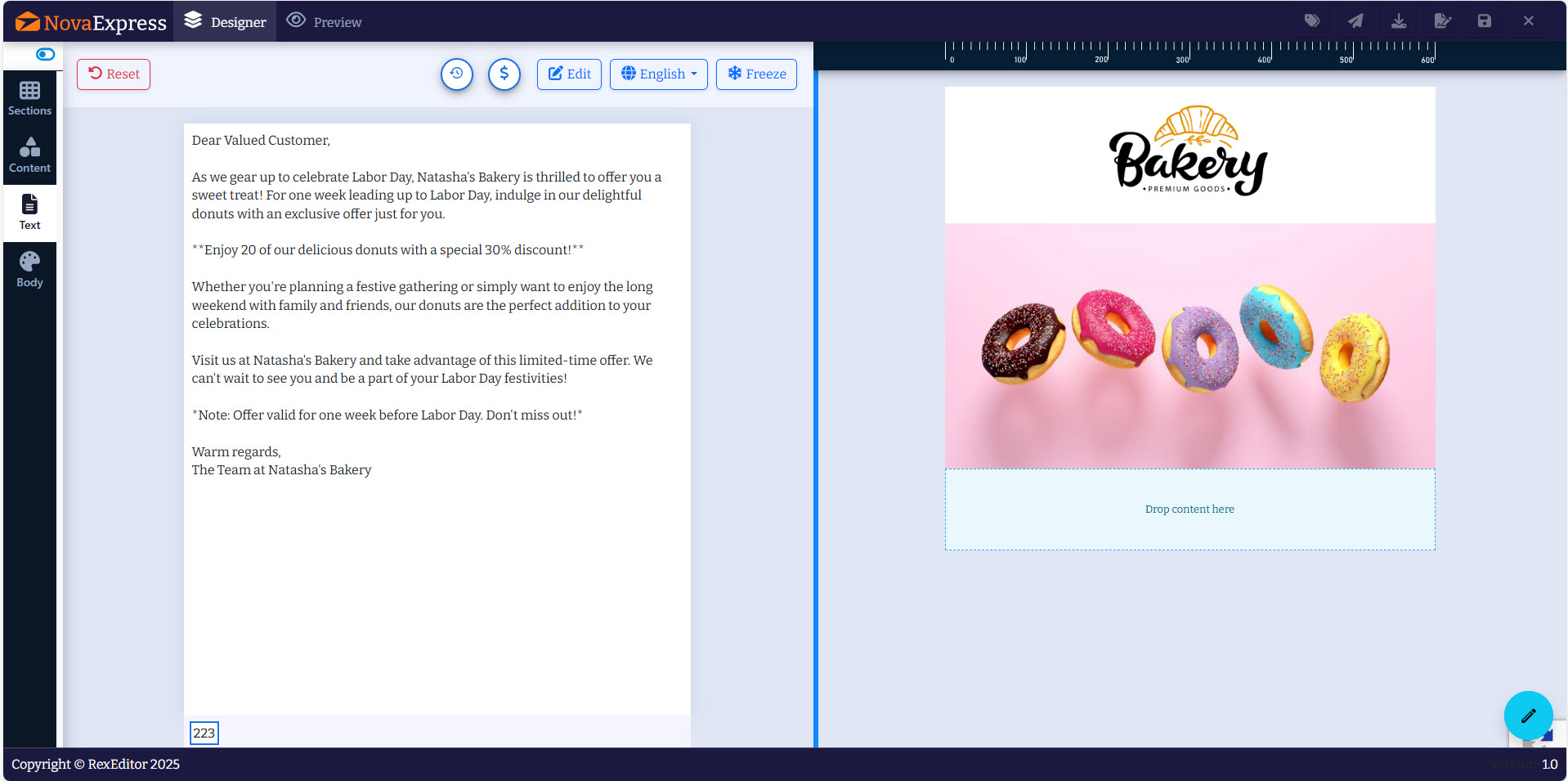
Task: Click the save floppy disk icon
Action: tap(1485, 21)
